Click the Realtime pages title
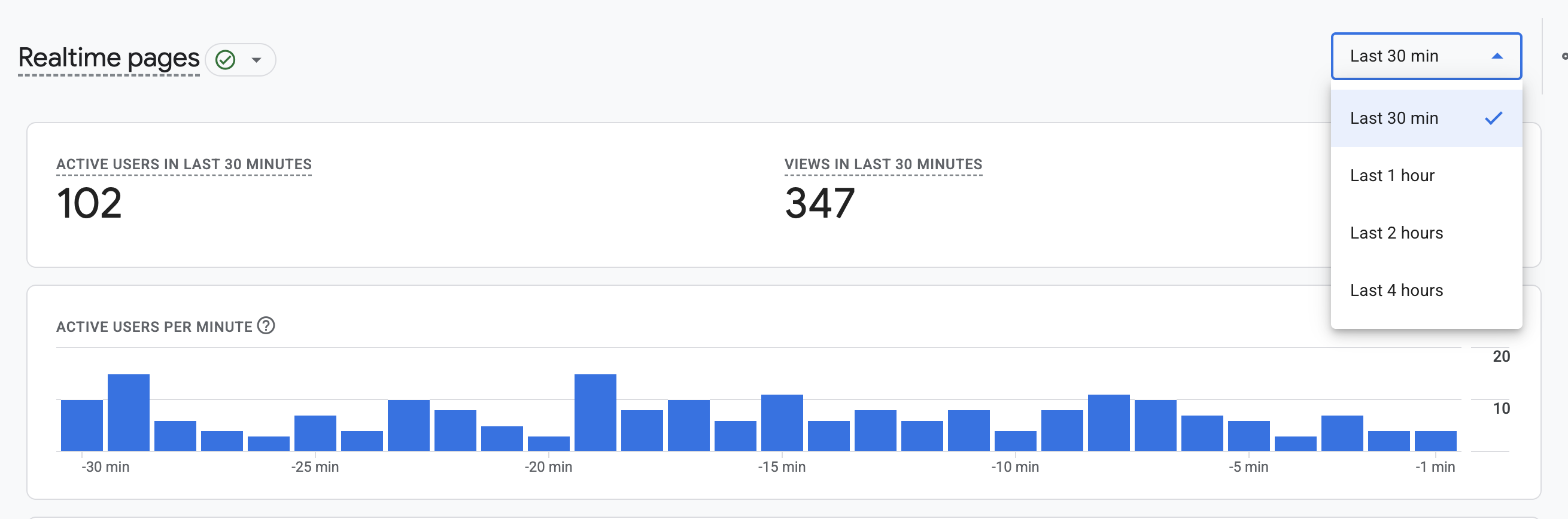Screen dimensions: 1568x519 [109, 58]
